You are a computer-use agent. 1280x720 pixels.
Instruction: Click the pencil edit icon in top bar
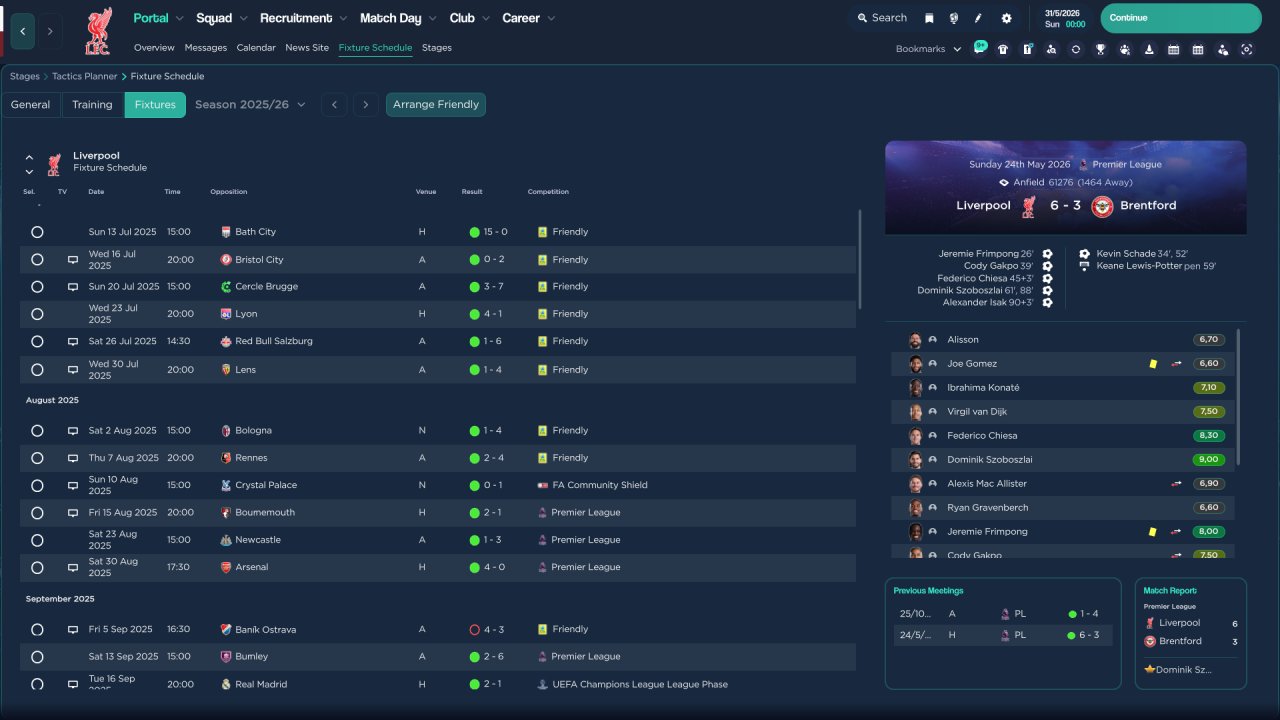[978, 18]
